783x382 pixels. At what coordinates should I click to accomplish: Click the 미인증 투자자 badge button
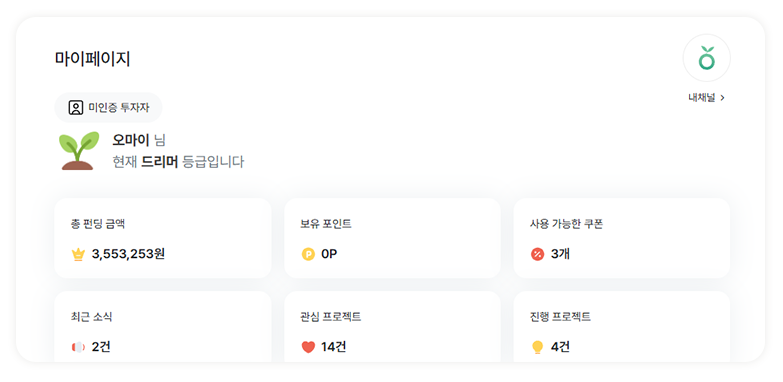pos(108,107)
